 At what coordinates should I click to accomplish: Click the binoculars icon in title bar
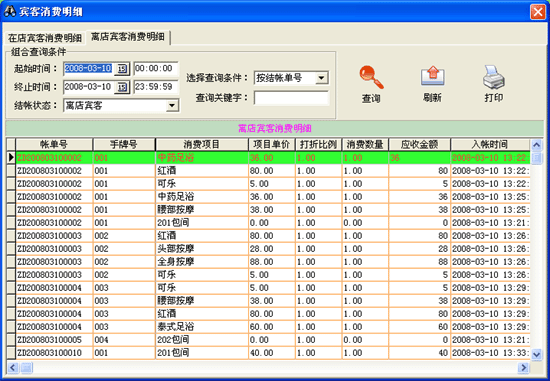pos(9,11)
